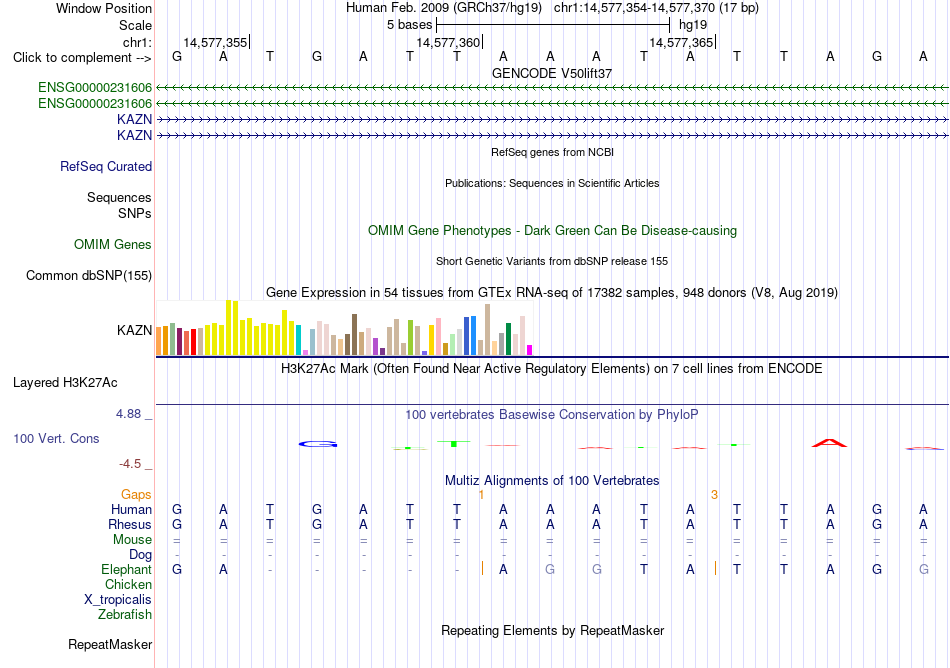
Task: Open 'Publications: Sequences in Scientific Articles' title
Action: pos(552,183)
